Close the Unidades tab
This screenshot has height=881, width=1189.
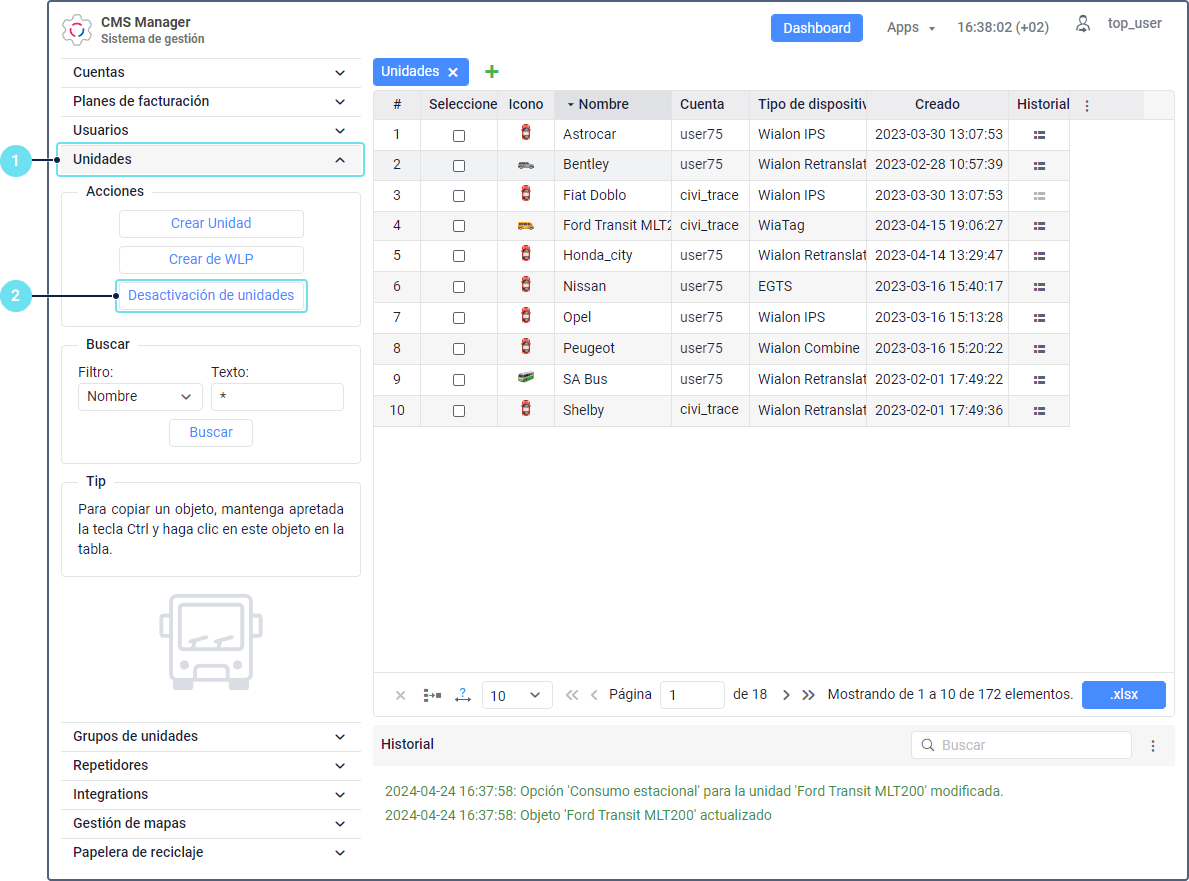point(453,72)
